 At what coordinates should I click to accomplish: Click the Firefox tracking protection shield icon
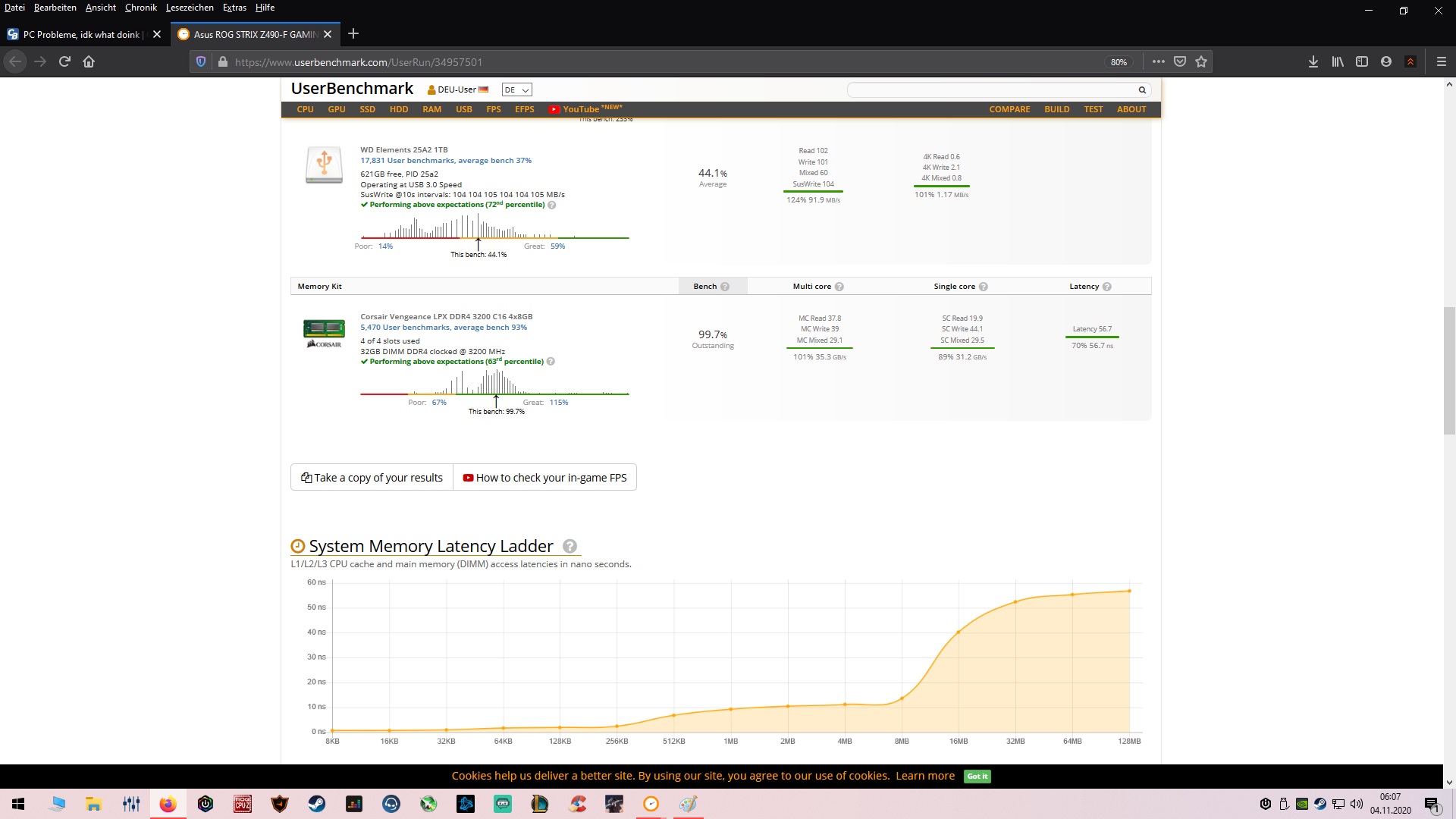coord(201,62)
